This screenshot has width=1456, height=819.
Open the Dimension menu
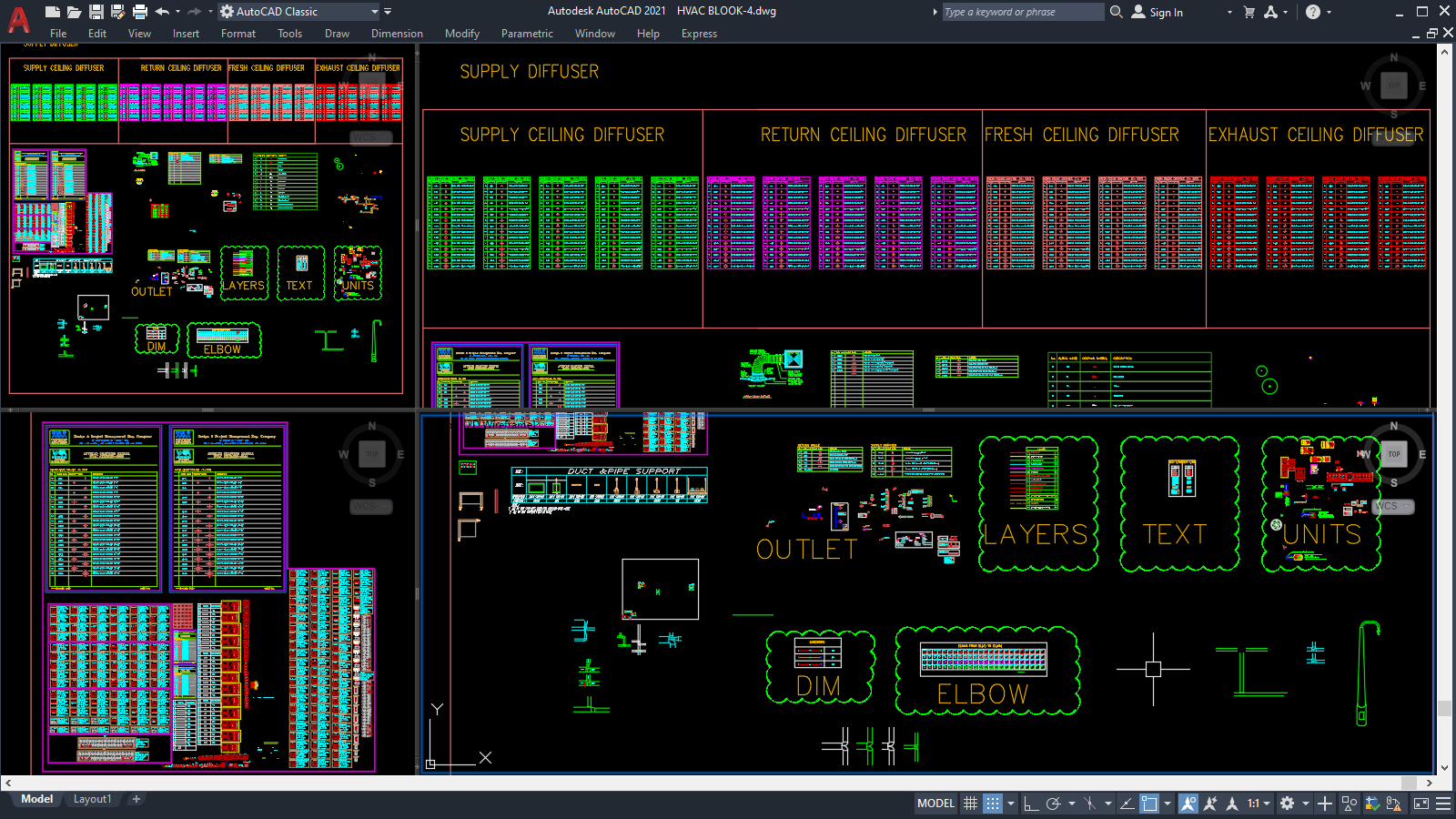click(397, 34)
